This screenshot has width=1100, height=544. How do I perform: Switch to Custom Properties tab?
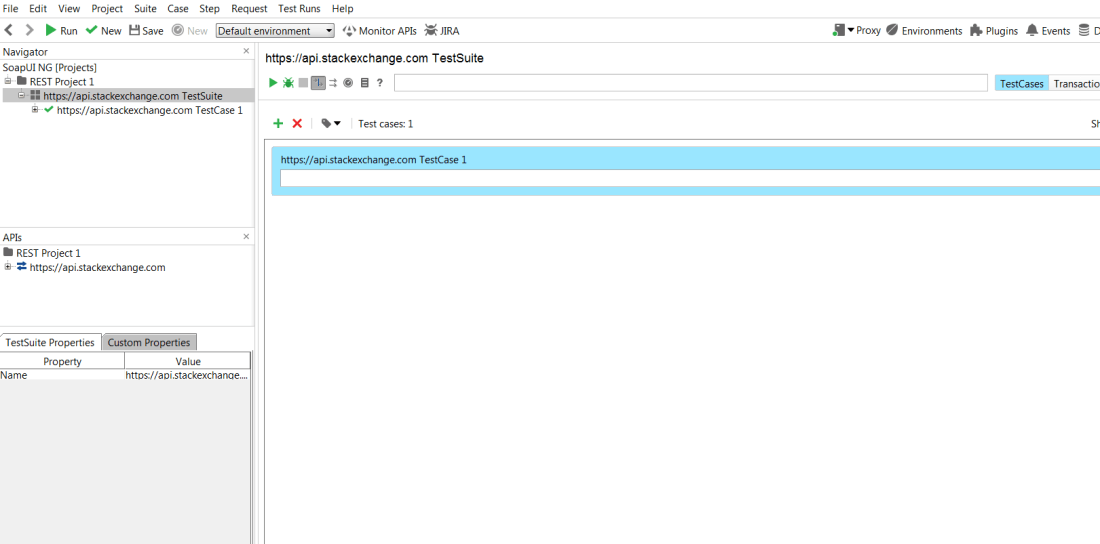149,342
